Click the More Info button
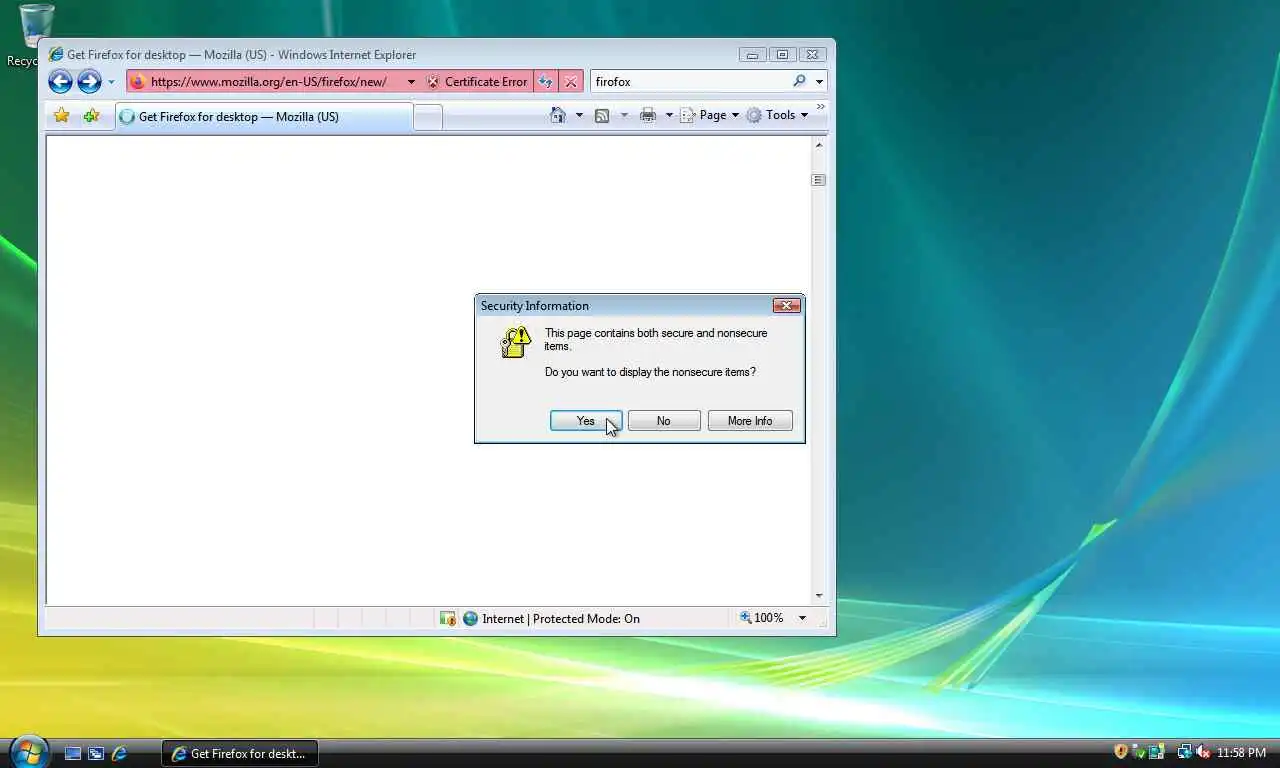The image size is (1280, 768). (750, 421)
